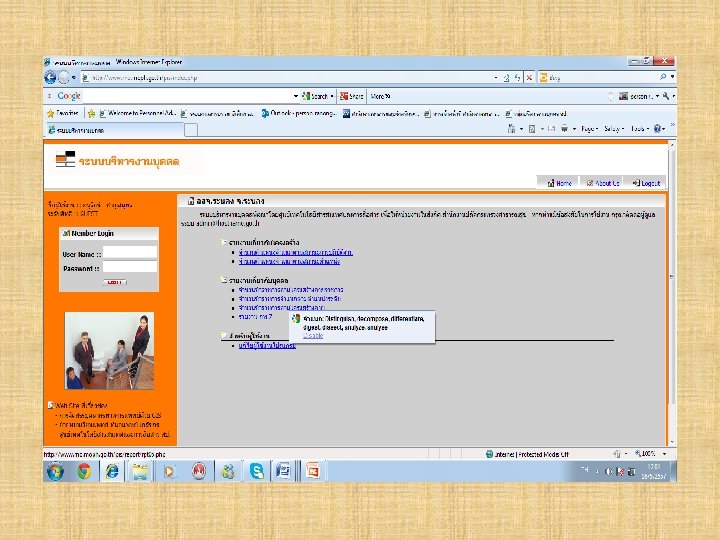Click the Google toolbar Search button
Screen dimensions: 720x540
point(315,96)
